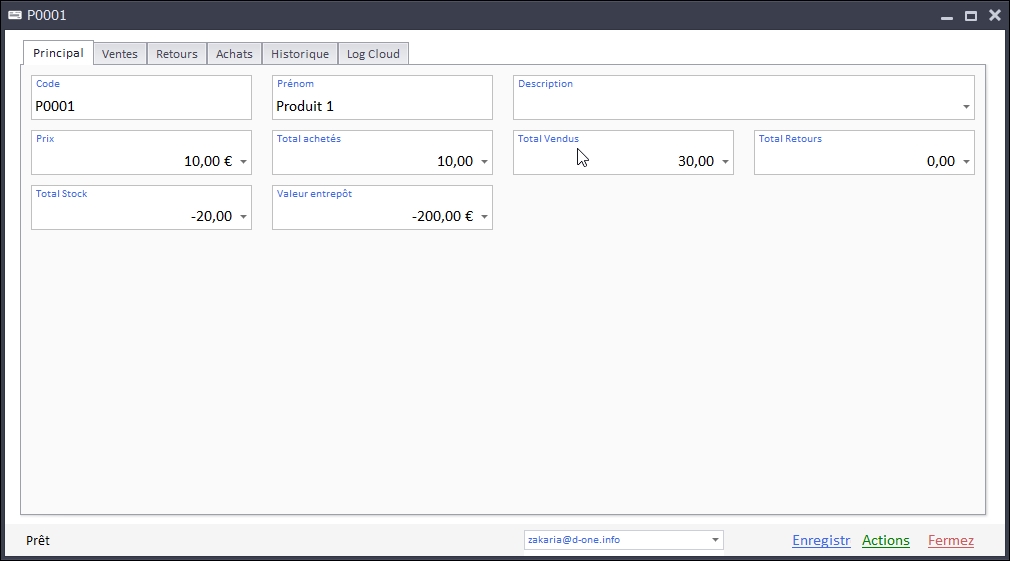Open the Log Cloud tab
Viewport: 1010px width, 561px height.
[373, 54]
